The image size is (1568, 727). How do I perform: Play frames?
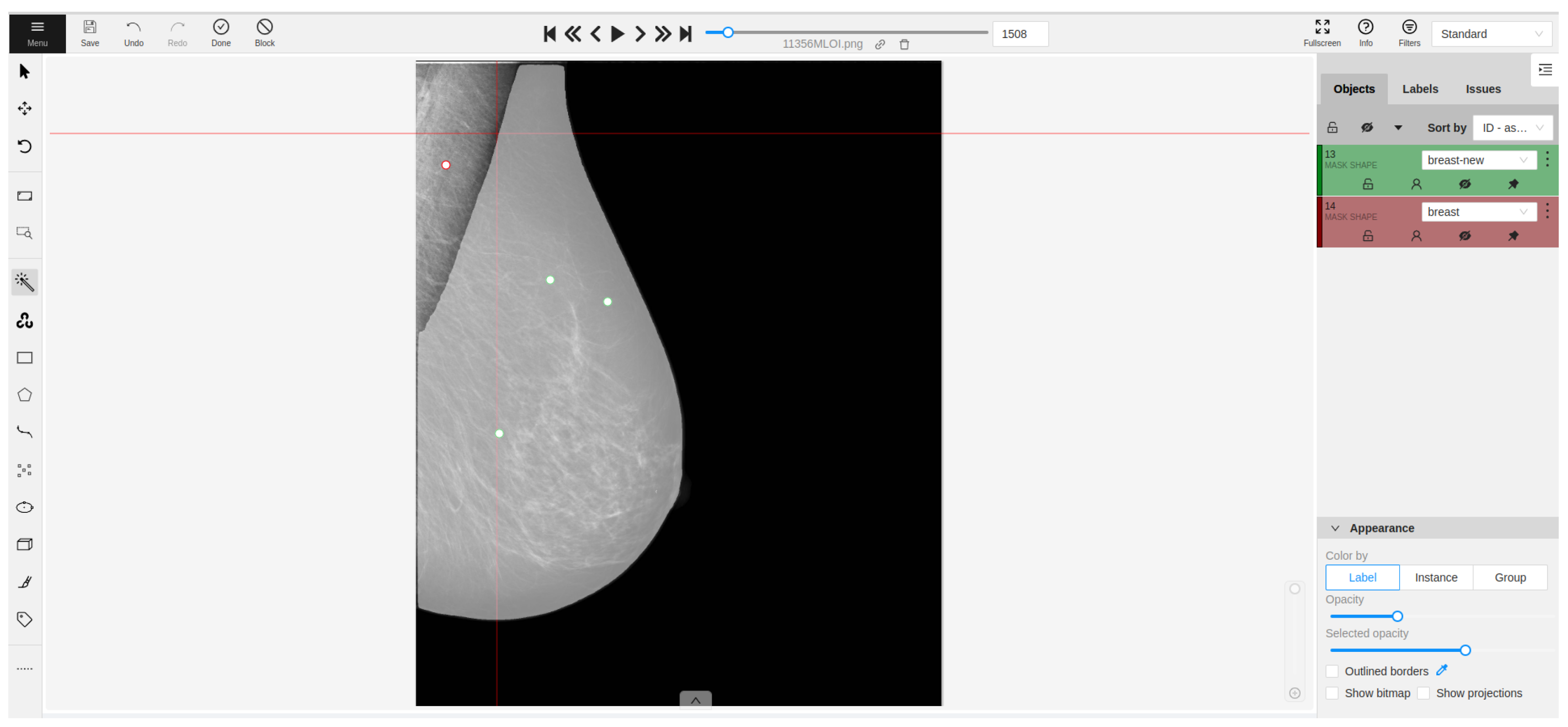click(x=617, y=34)
